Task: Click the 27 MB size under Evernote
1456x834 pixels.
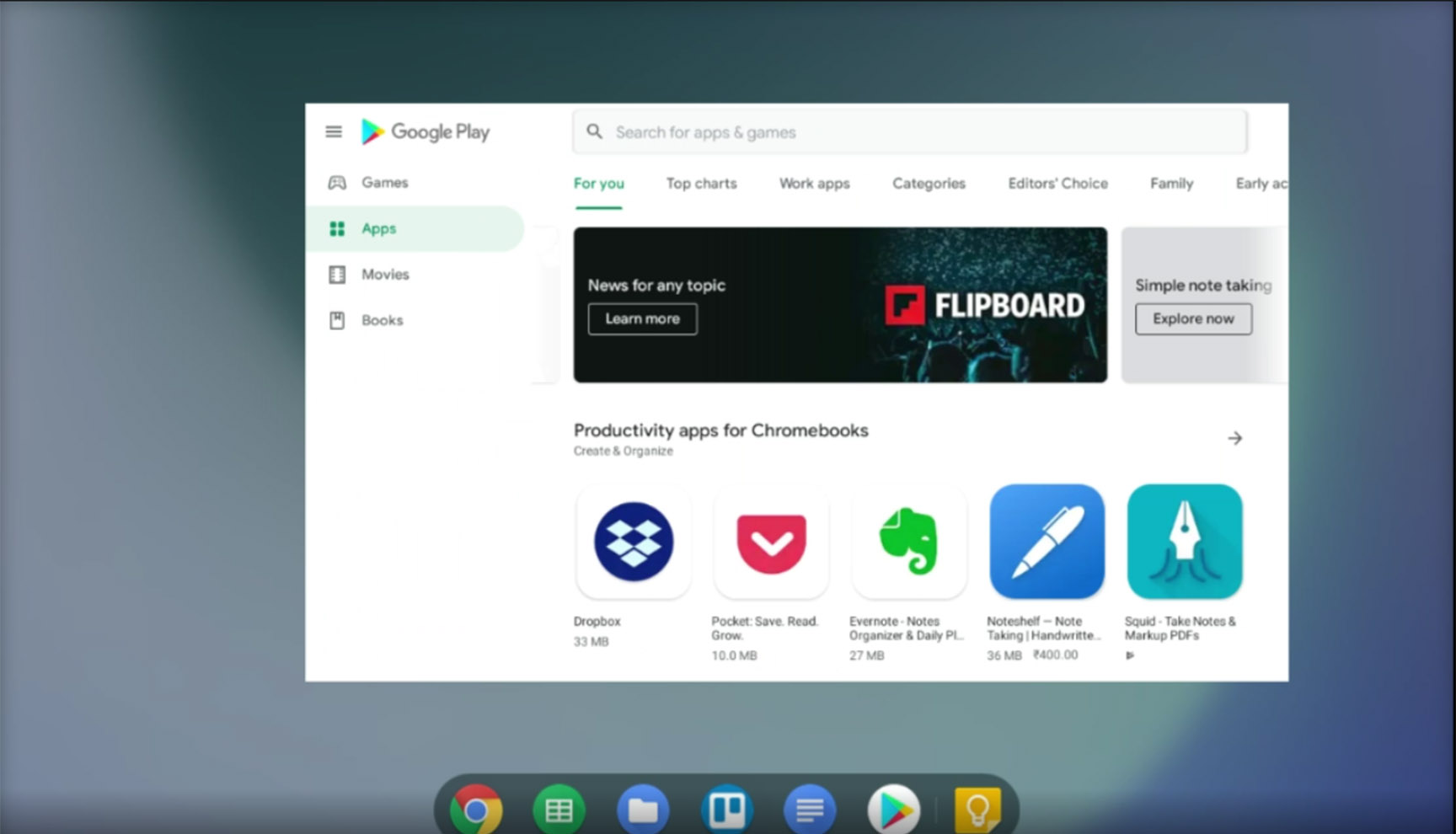Action: [866, 655]
